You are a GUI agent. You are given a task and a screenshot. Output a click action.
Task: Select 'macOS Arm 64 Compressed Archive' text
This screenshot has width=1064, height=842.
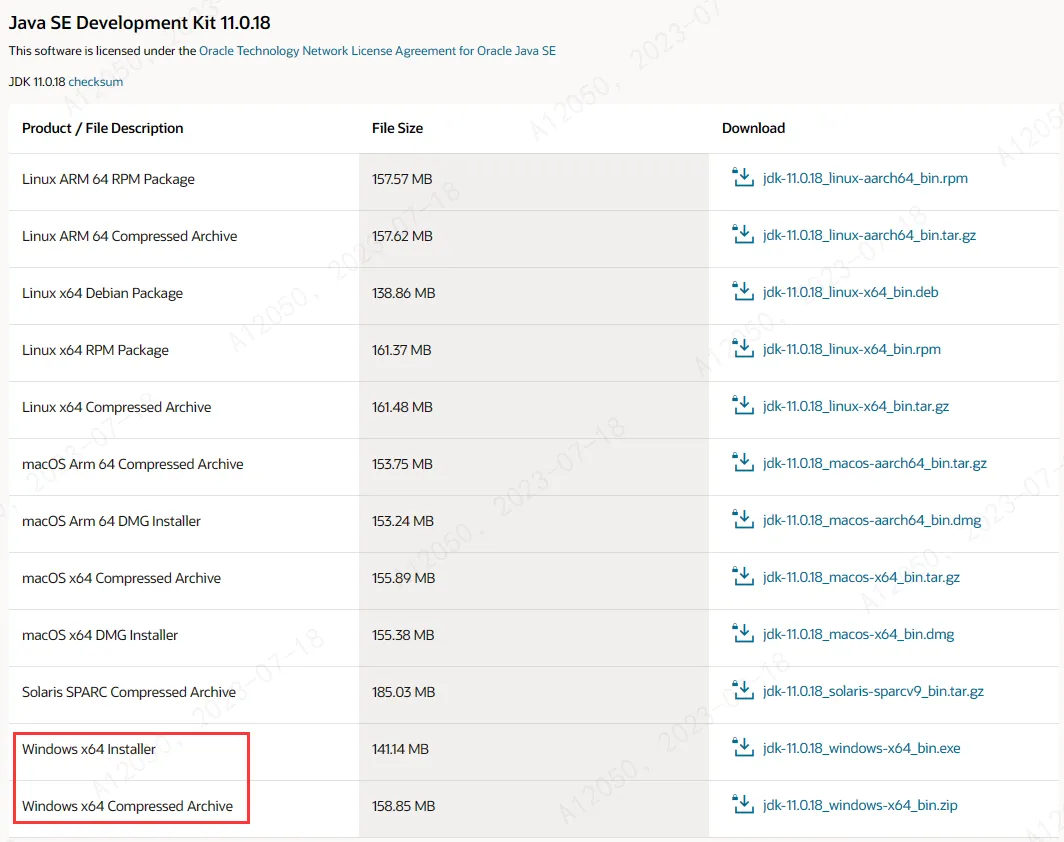[132, 464]
